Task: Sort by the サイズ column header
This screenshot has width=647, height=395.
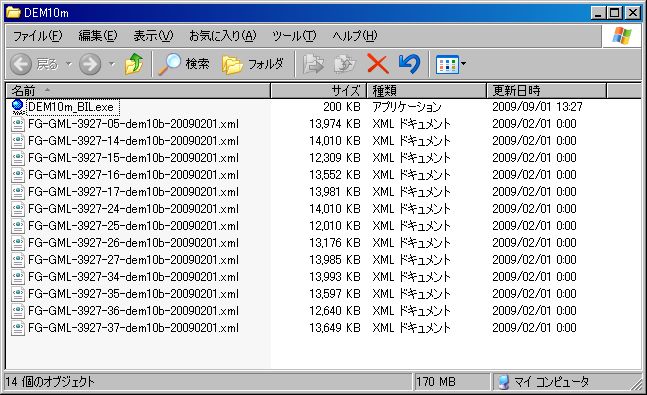Action: pyautogui.click(x=319, y=90)
